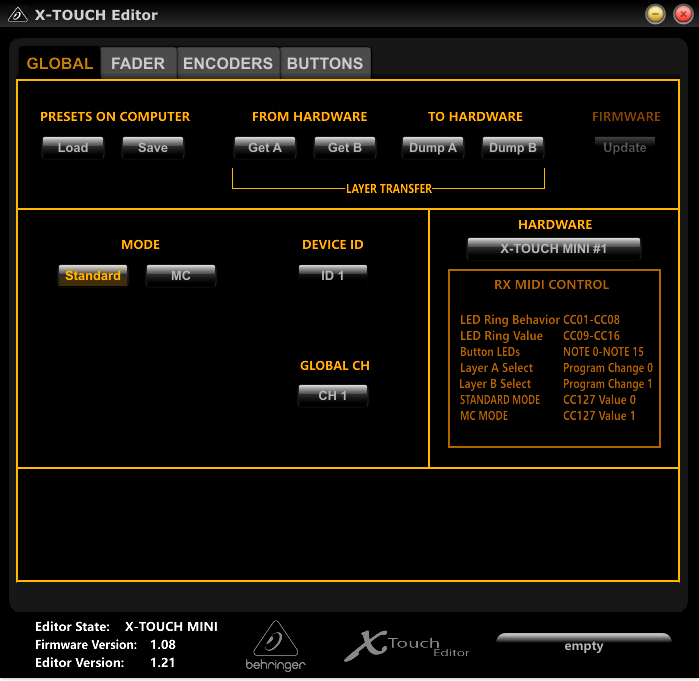The height and width of the screenshot is (681, 699).
Task: Click the firmware Update button
Action: (625, 148)
